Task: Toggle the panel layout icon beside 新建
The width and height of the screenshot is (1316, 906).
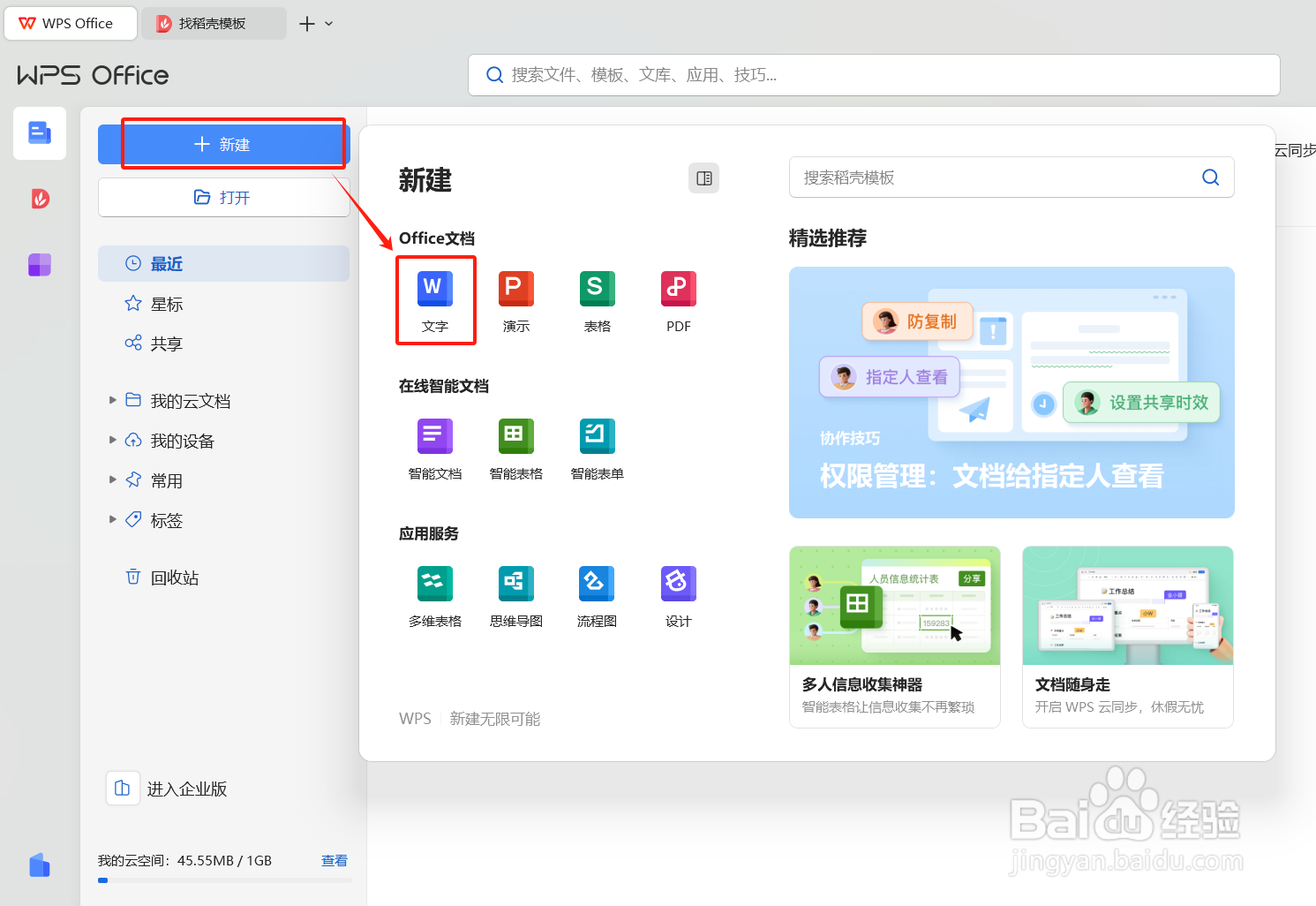Action: coord(703,178)
